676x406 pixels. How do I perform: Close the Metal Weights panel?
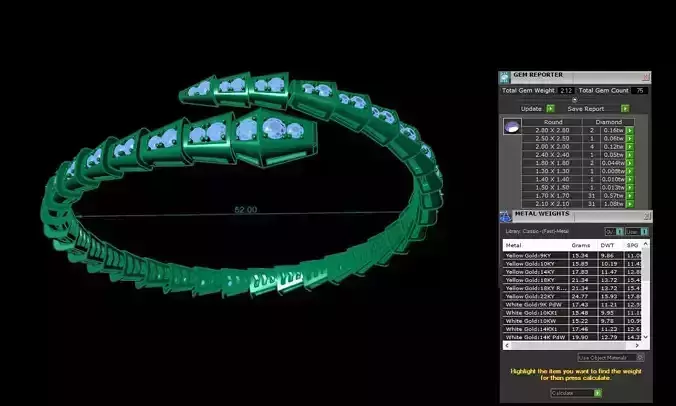[x=647, y=215]
